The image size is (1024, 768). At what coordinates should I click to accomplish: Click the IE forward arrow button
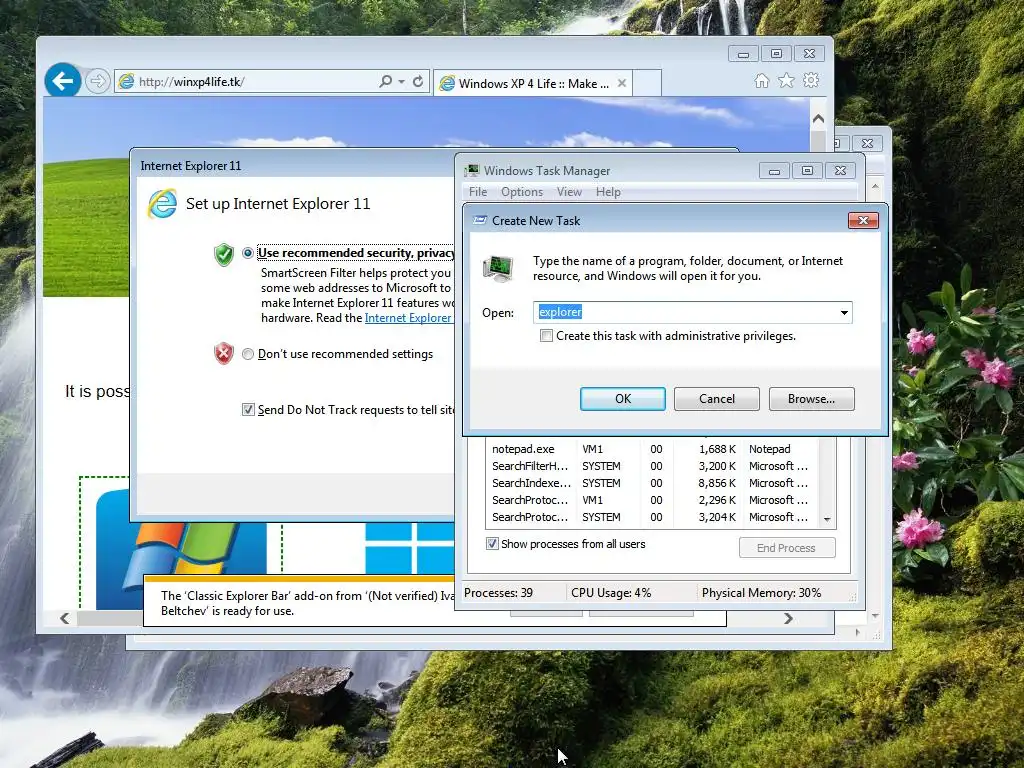coord(97,82)
